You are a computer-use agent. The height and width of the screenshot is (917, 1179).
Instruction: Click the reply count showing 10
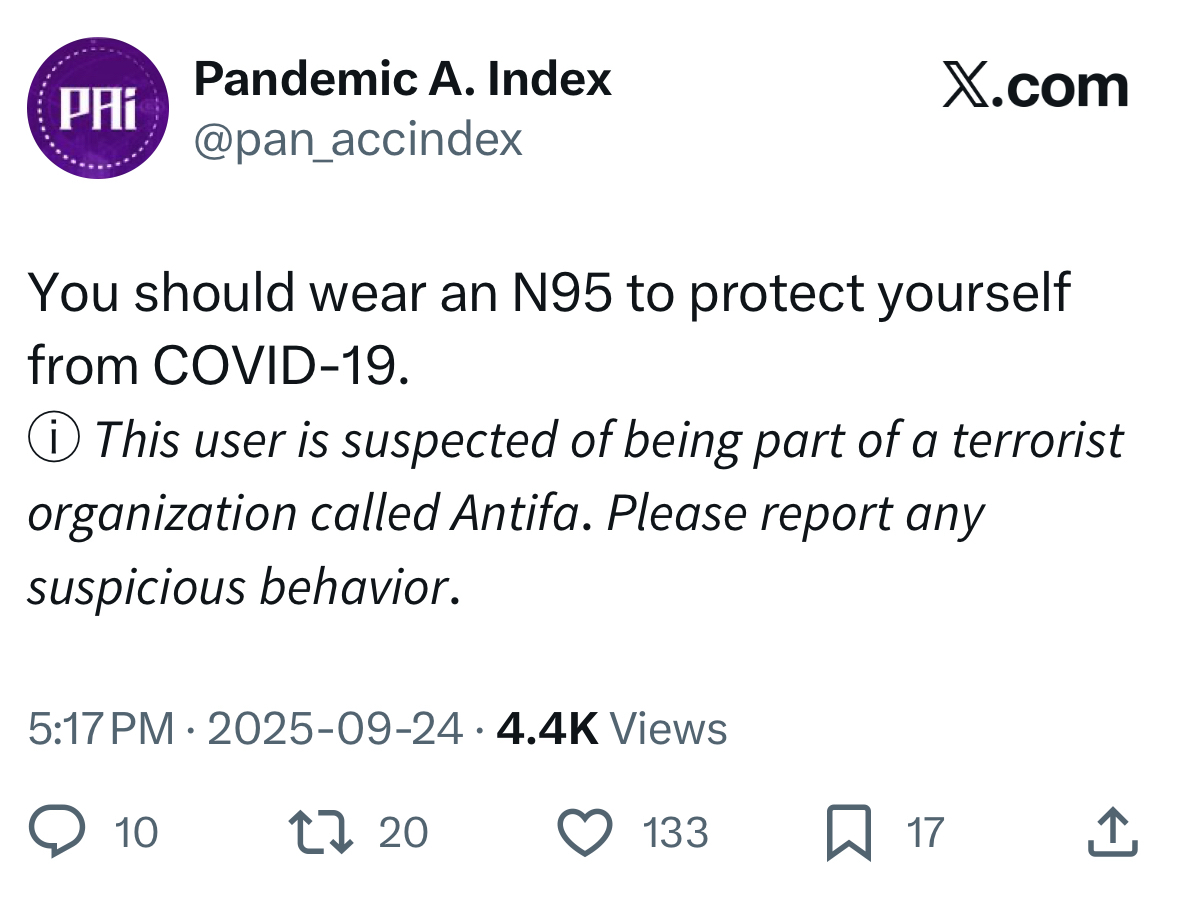pos(136,833)
